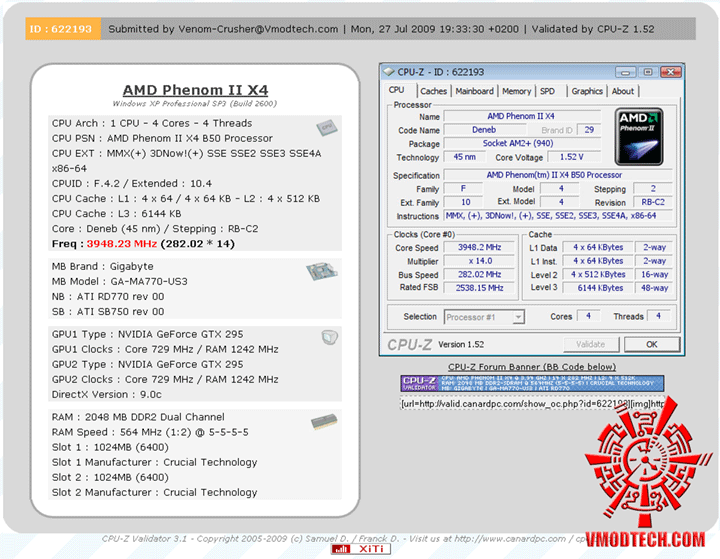
Task: Click the Brand ID value 29
Action: pyautogui.click(x=589, y=130)
